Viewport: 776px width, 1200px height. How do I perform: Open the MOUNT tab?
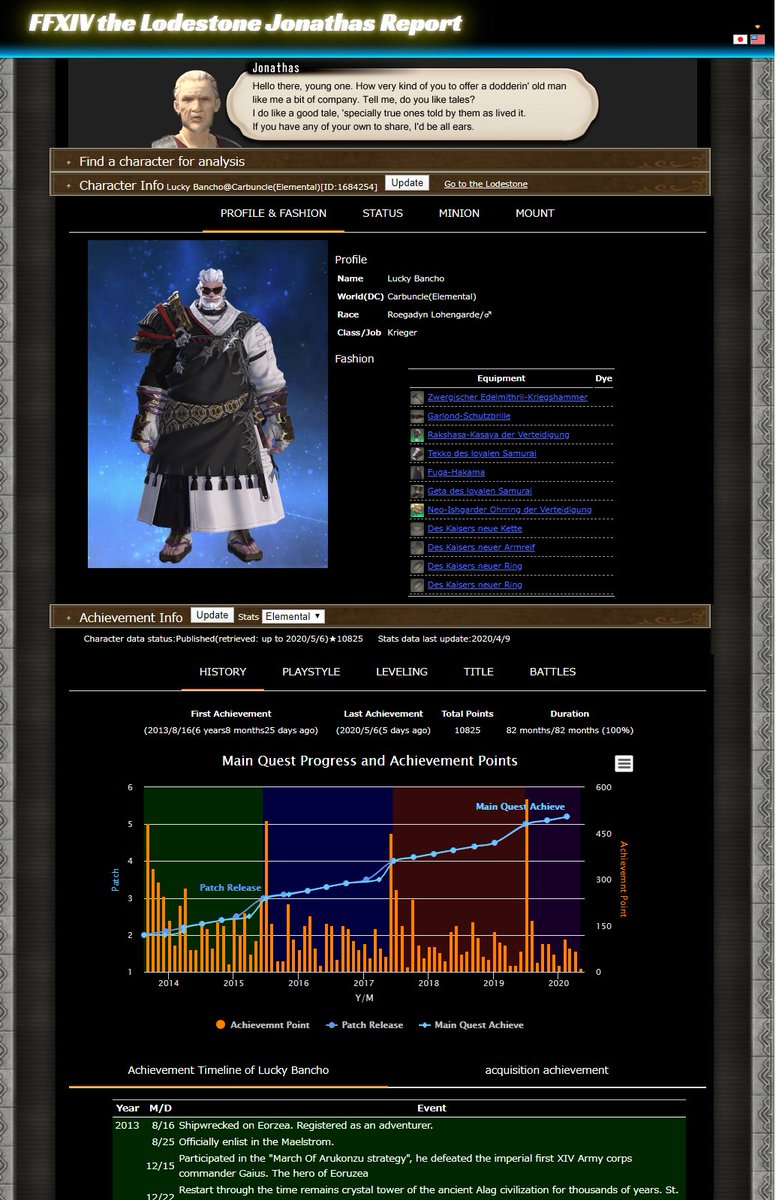tap(535, 214)
